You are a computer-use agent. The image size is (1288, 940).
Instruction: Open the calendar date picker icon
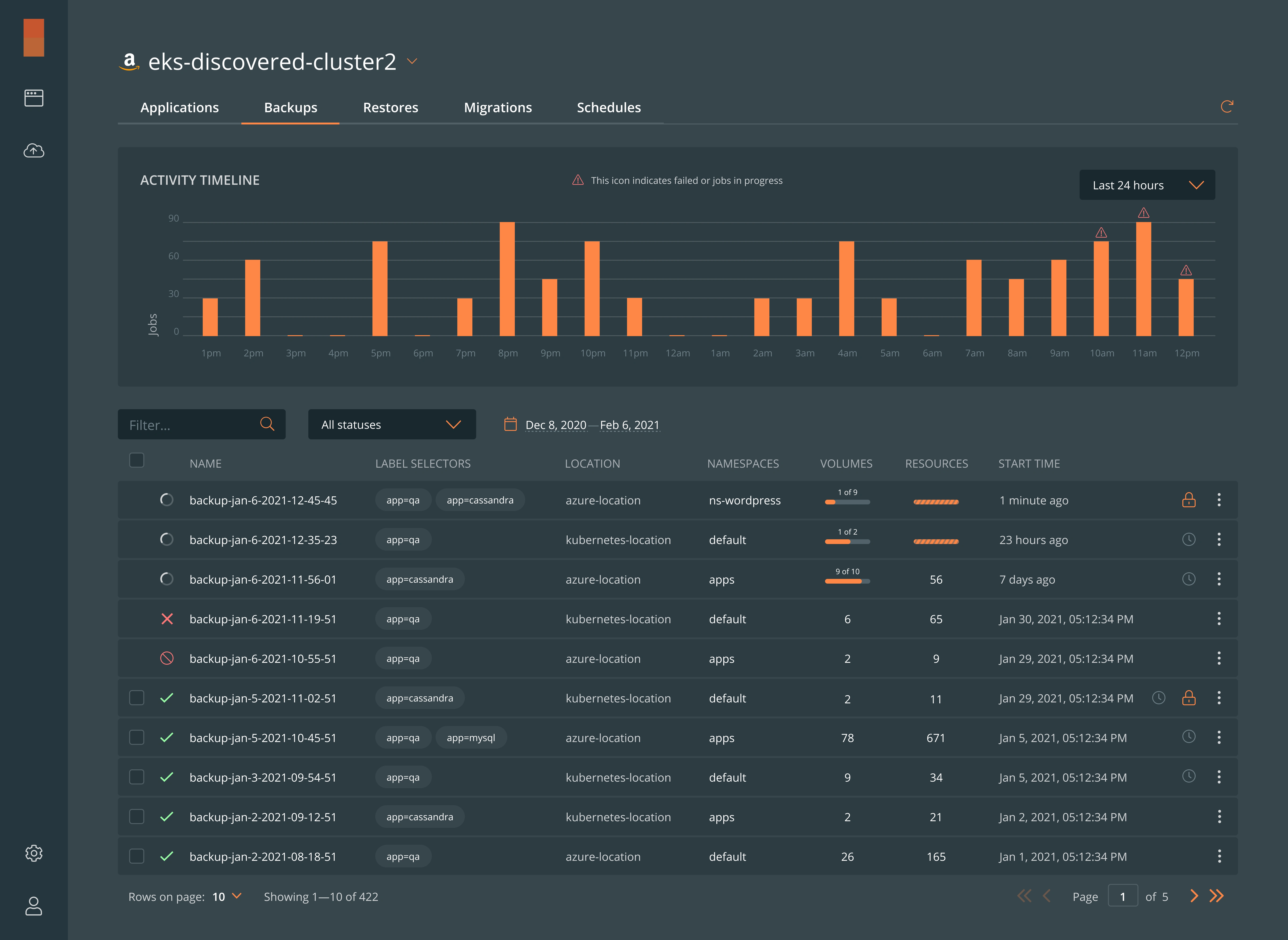pos(510,424)
